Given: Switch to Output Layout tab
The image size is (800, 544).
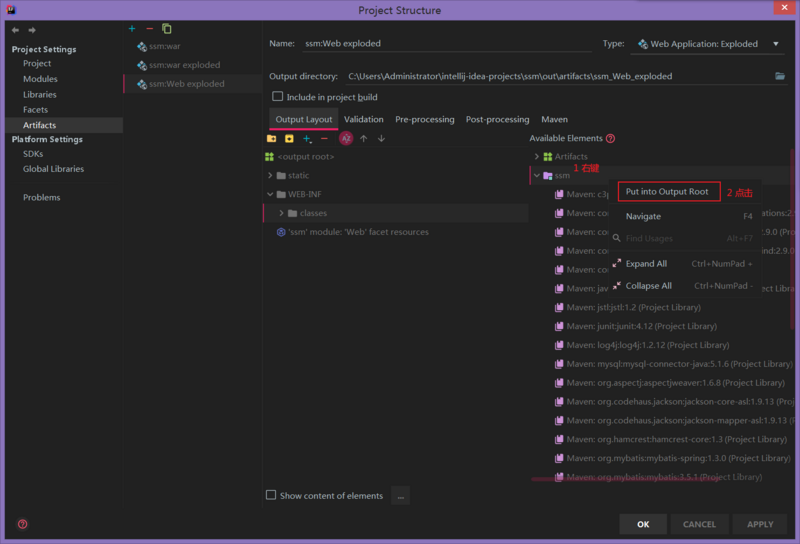Looking at the screenshot, I should pos(304,119).
